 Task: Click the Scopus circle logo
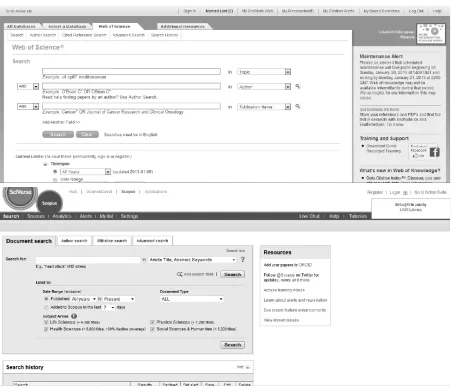click(49, 203)
